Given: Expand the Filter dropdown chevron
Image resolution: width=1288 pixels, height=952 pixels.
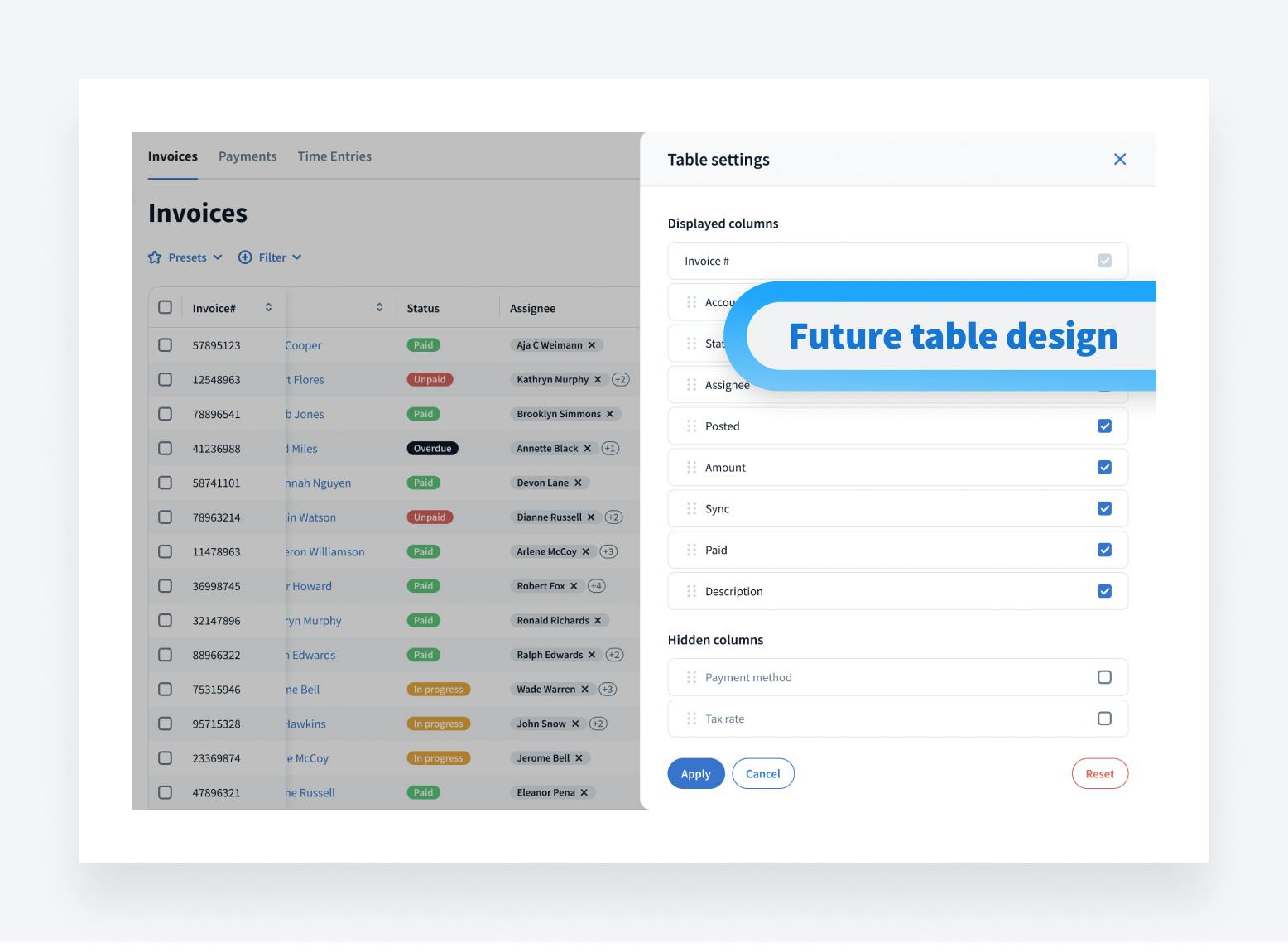Looking at the screenshot, I should 297,257.
